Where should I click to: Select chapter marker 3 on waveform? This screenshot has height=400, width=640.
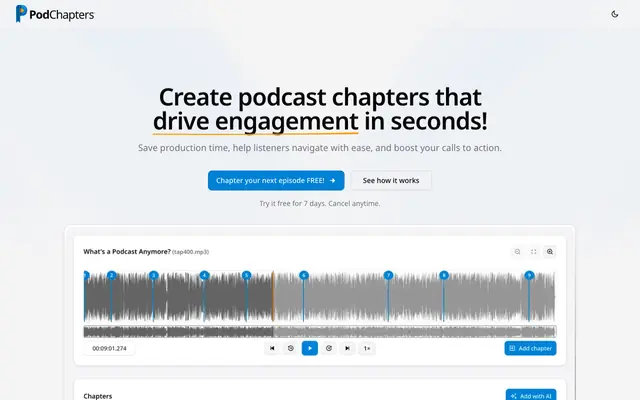point(153,276)
